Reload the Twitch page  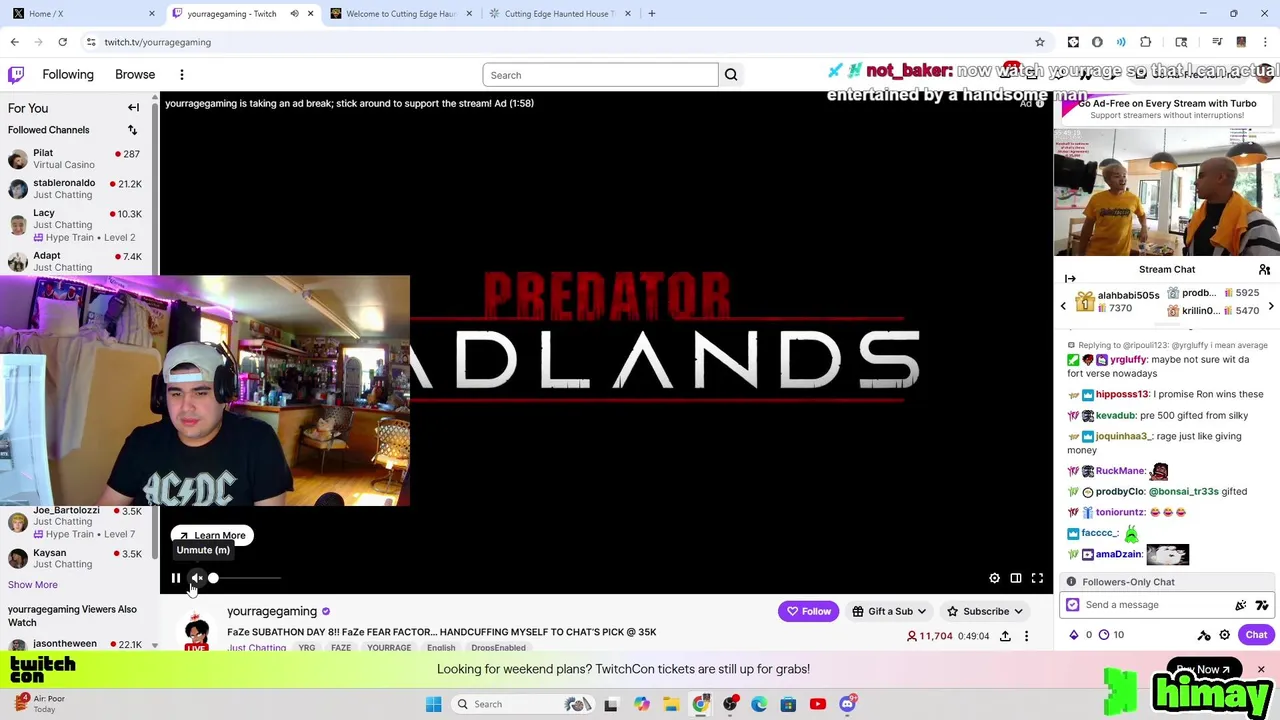[x=62, y=42]
